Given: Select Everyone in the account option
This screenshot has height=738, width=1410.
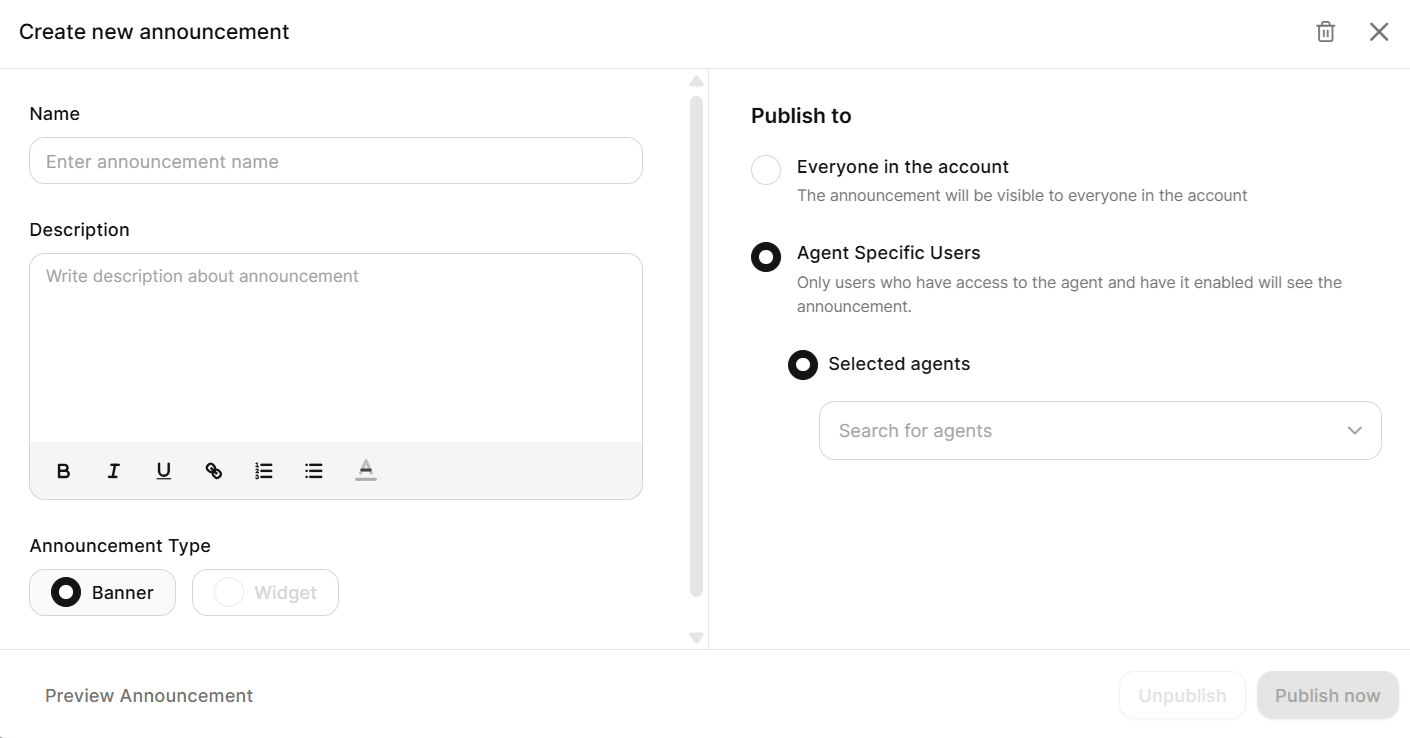Looking at the screenshot, I should [x=766, y=170].
